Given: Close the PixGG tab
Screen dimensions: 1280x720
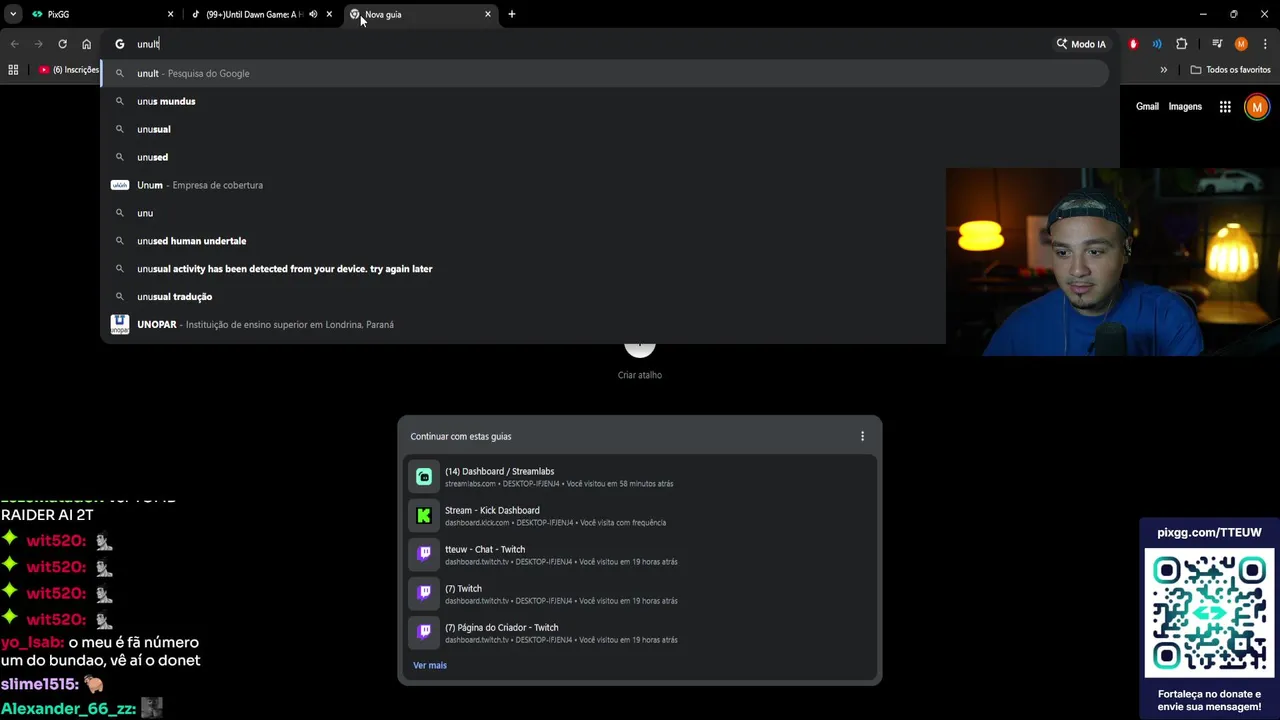Looking at the screenshot, I should [x=170, y=14].
